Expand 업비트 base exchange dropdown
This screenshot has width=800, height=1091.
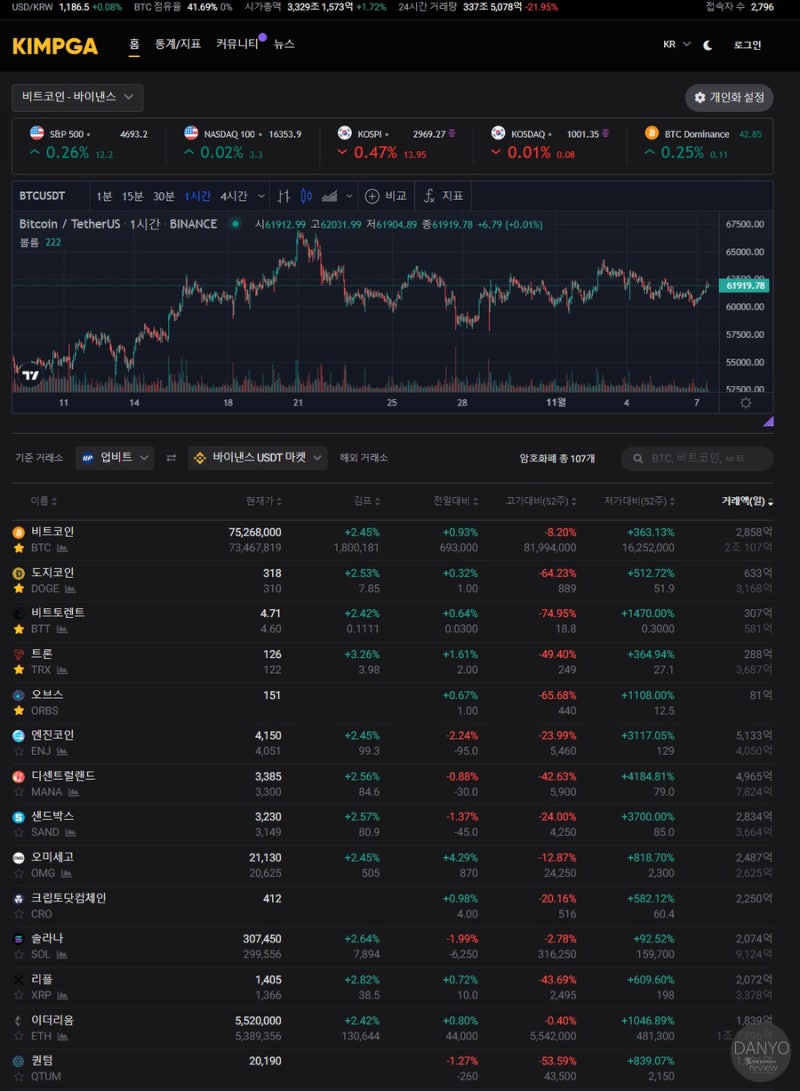click(115, 457)
